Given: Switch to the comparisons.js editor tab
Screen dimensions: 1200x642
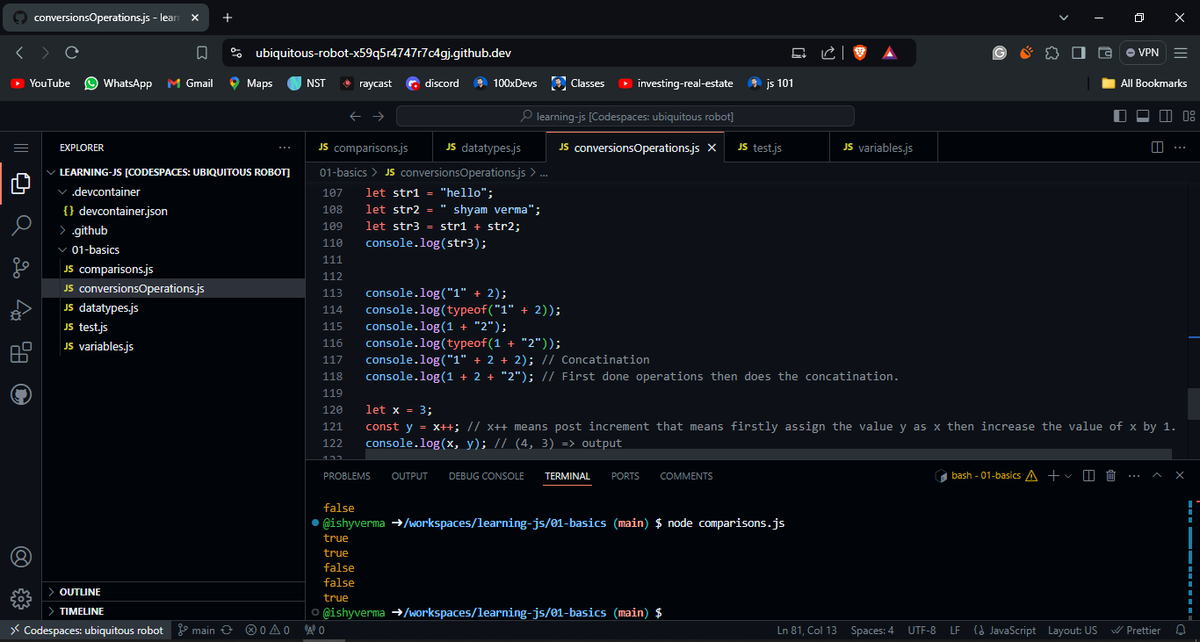Looking at the screenshot, I should 369,147.
